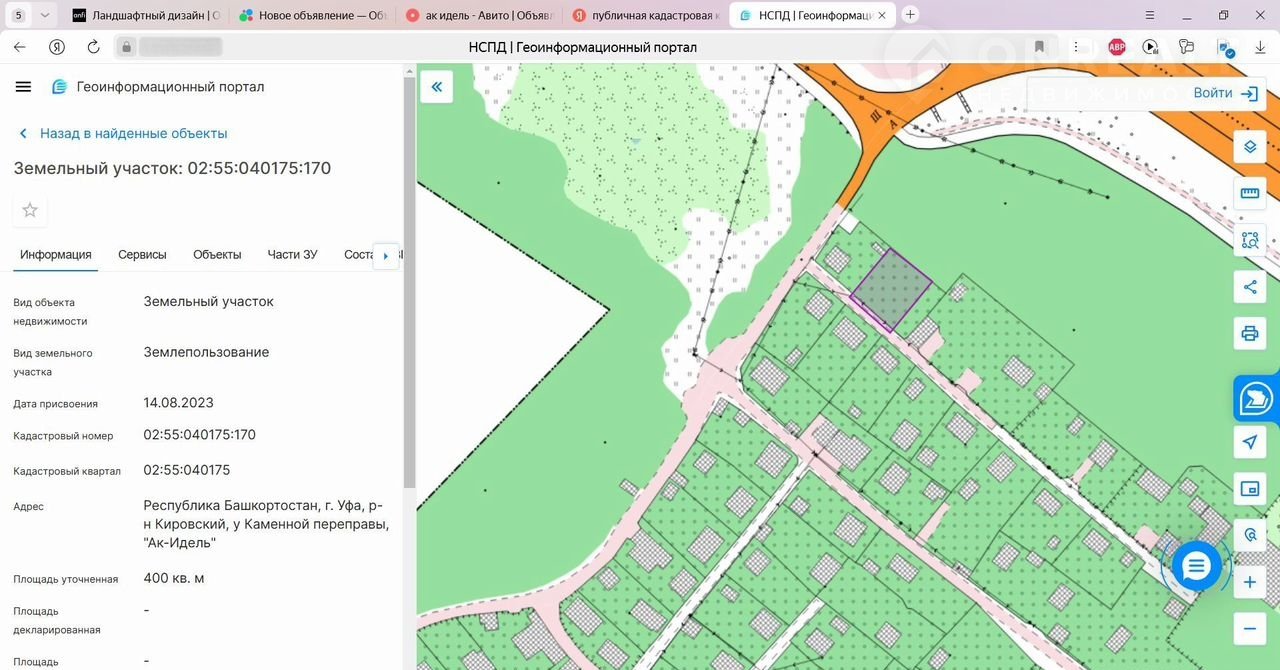Click the share map icon
The height and width of the screenshot is (670, 1280).
tap(1249, 287)
